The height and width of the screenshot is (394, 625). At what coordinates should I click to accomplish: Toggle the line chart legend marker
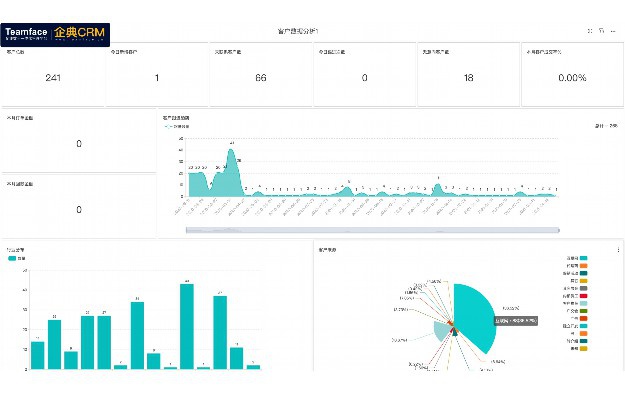click(x=168, y=126)
